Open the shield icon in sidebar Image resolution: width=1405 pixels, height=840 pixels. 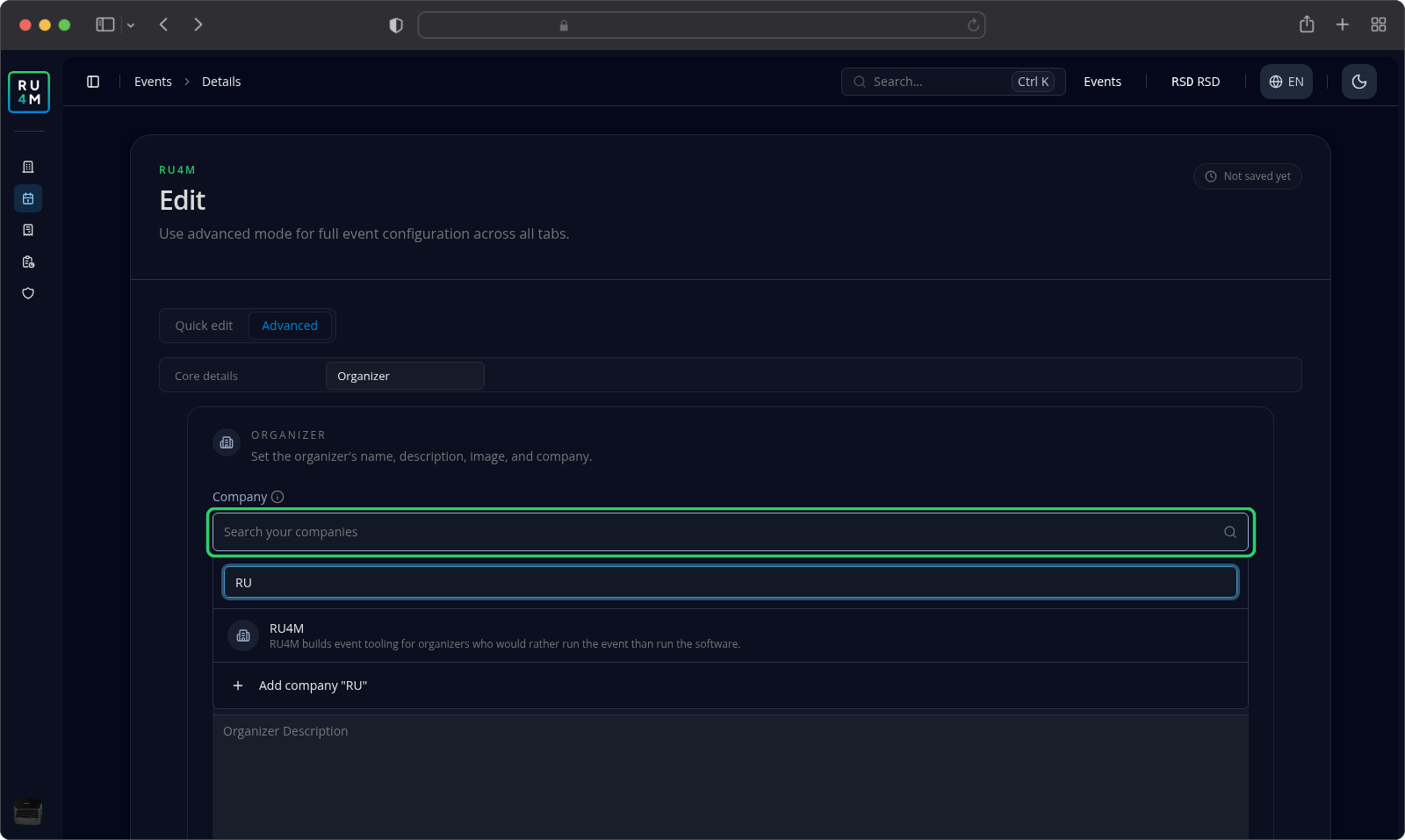(28, 293)
